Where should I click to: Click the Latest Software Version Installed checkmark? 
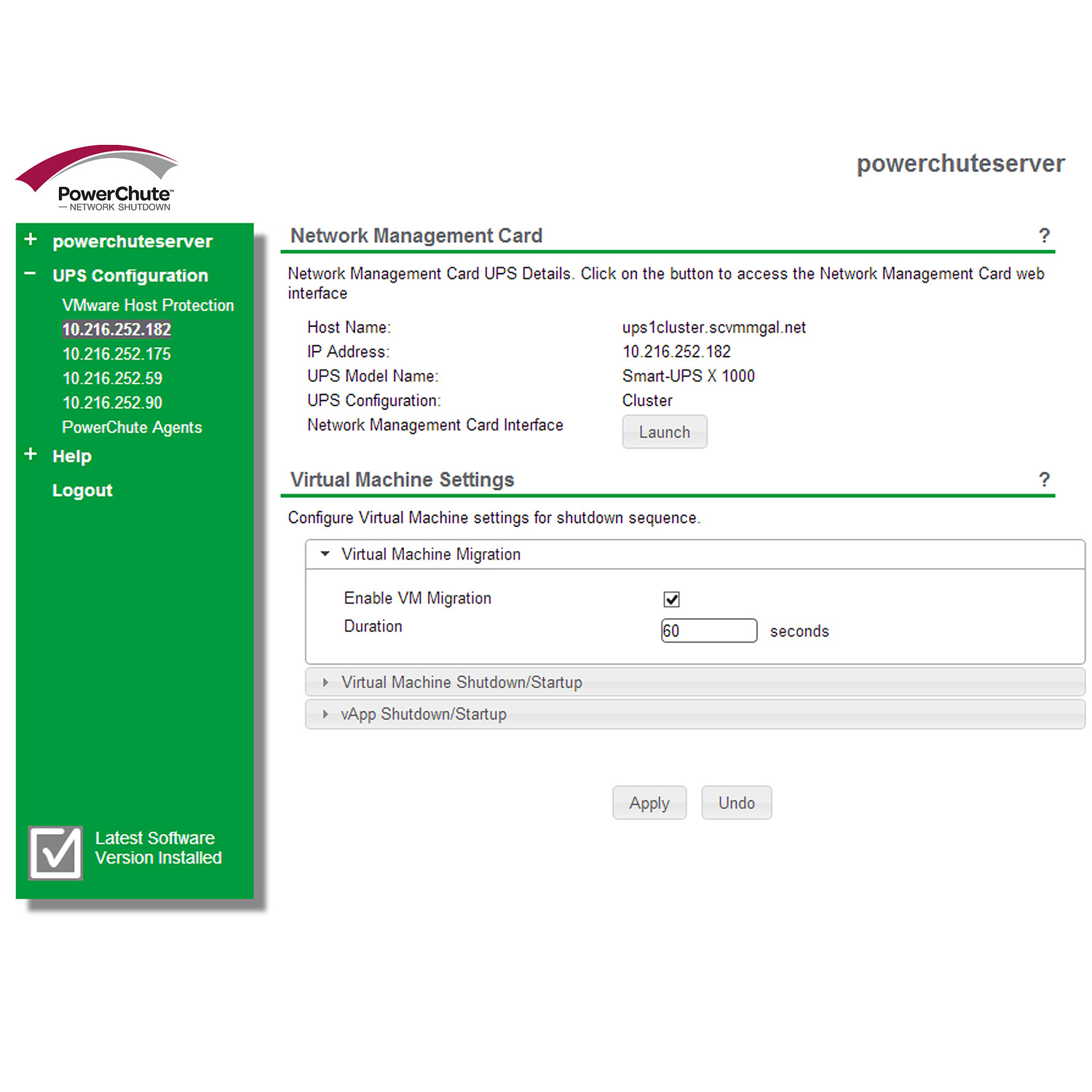click(x=55, y=852)
